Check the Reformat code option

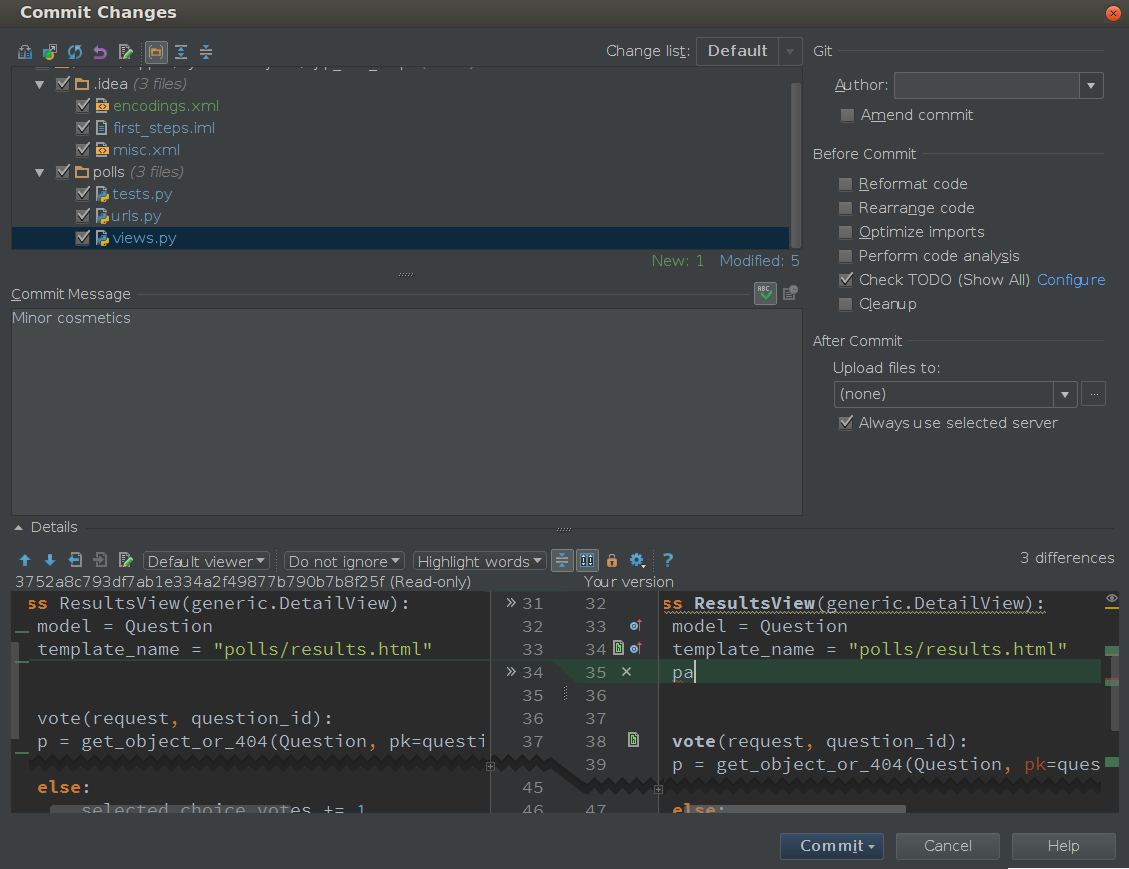(x=846, y=184)
